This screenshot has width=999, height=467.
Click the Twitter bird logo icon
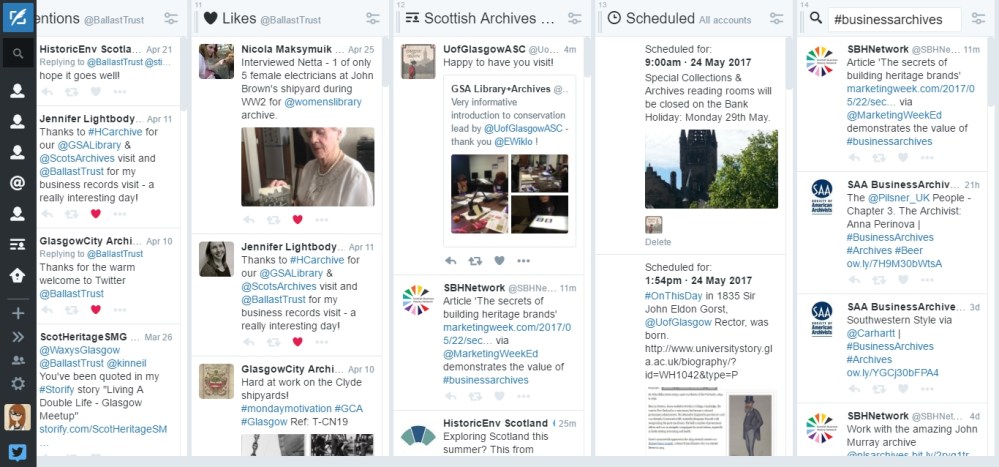point(17,451)
